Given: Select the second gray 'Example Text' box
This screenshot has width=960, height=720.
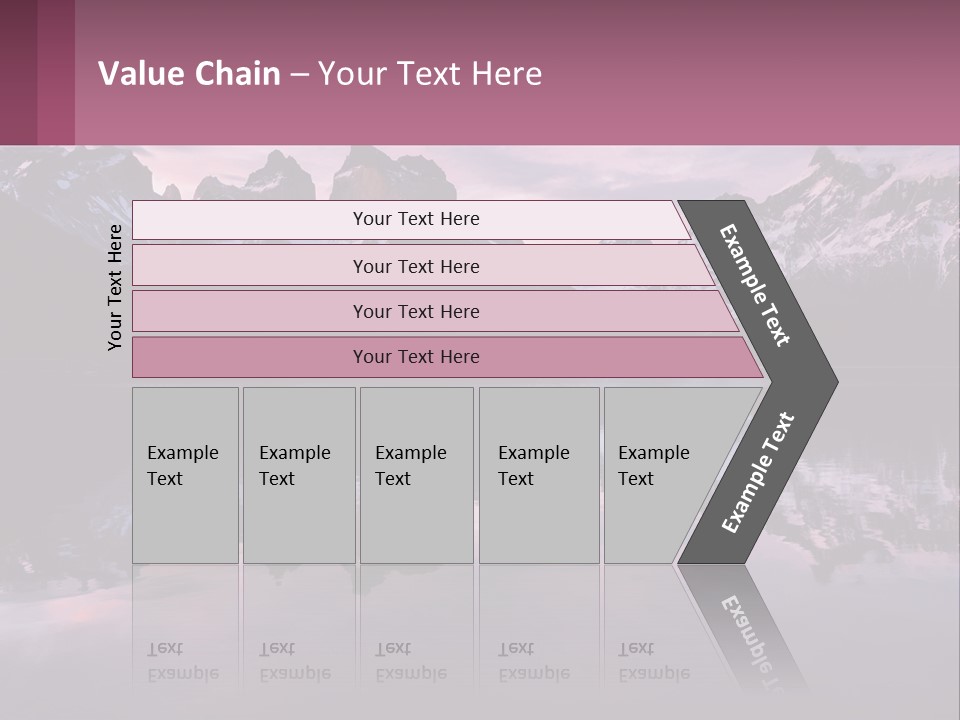Looking at the screenshot, I should coord(299,475).
